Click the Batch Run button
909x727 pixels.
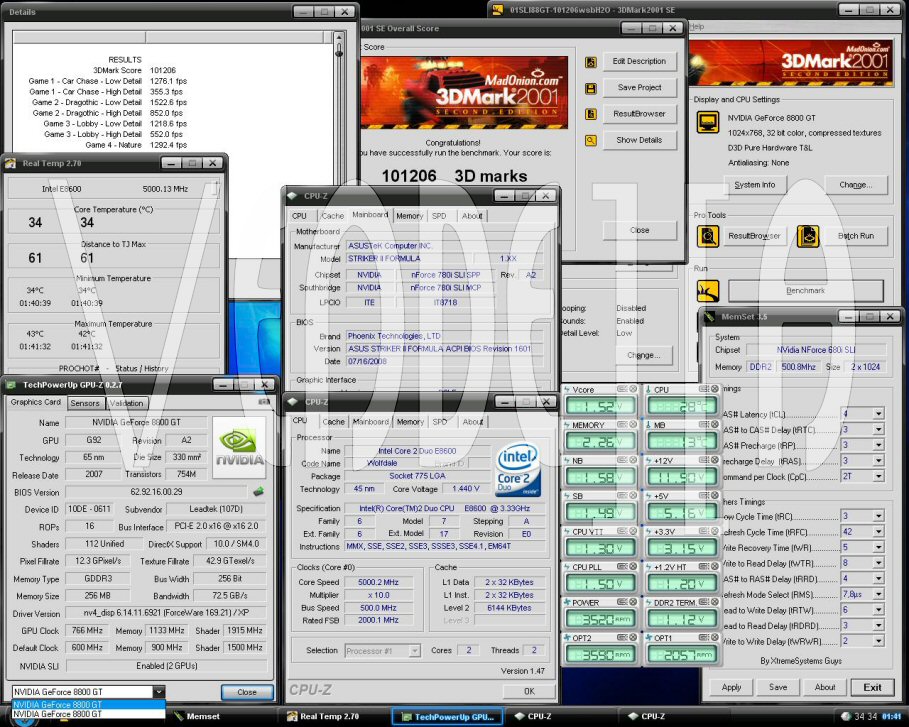click(855, 237)
